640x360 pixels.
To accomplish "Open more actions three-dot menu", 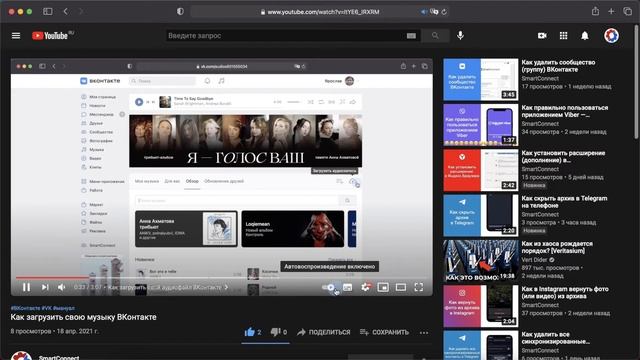I will tap(424, 333).
